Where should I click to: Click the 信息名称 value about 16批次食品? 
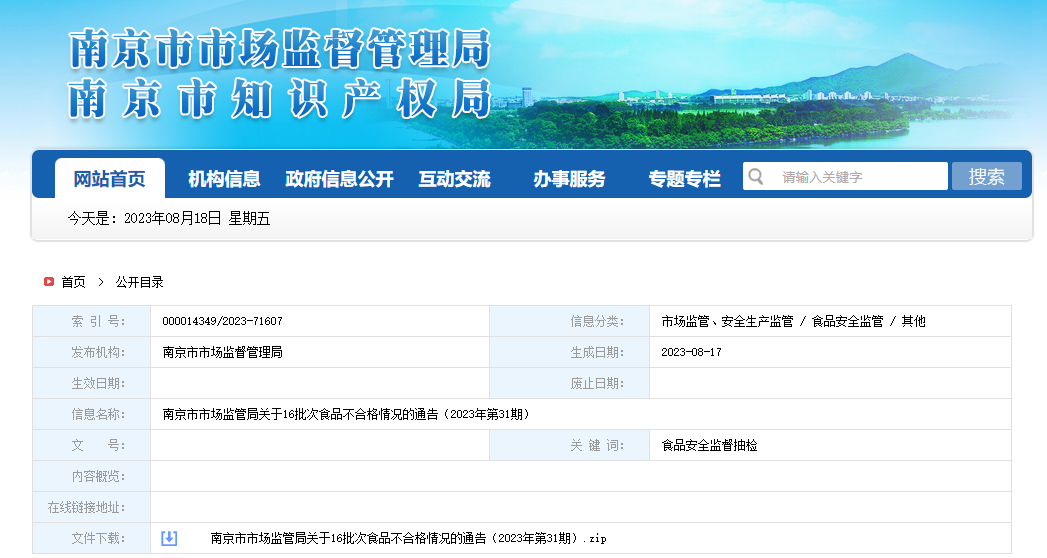[x=346, y=414]
